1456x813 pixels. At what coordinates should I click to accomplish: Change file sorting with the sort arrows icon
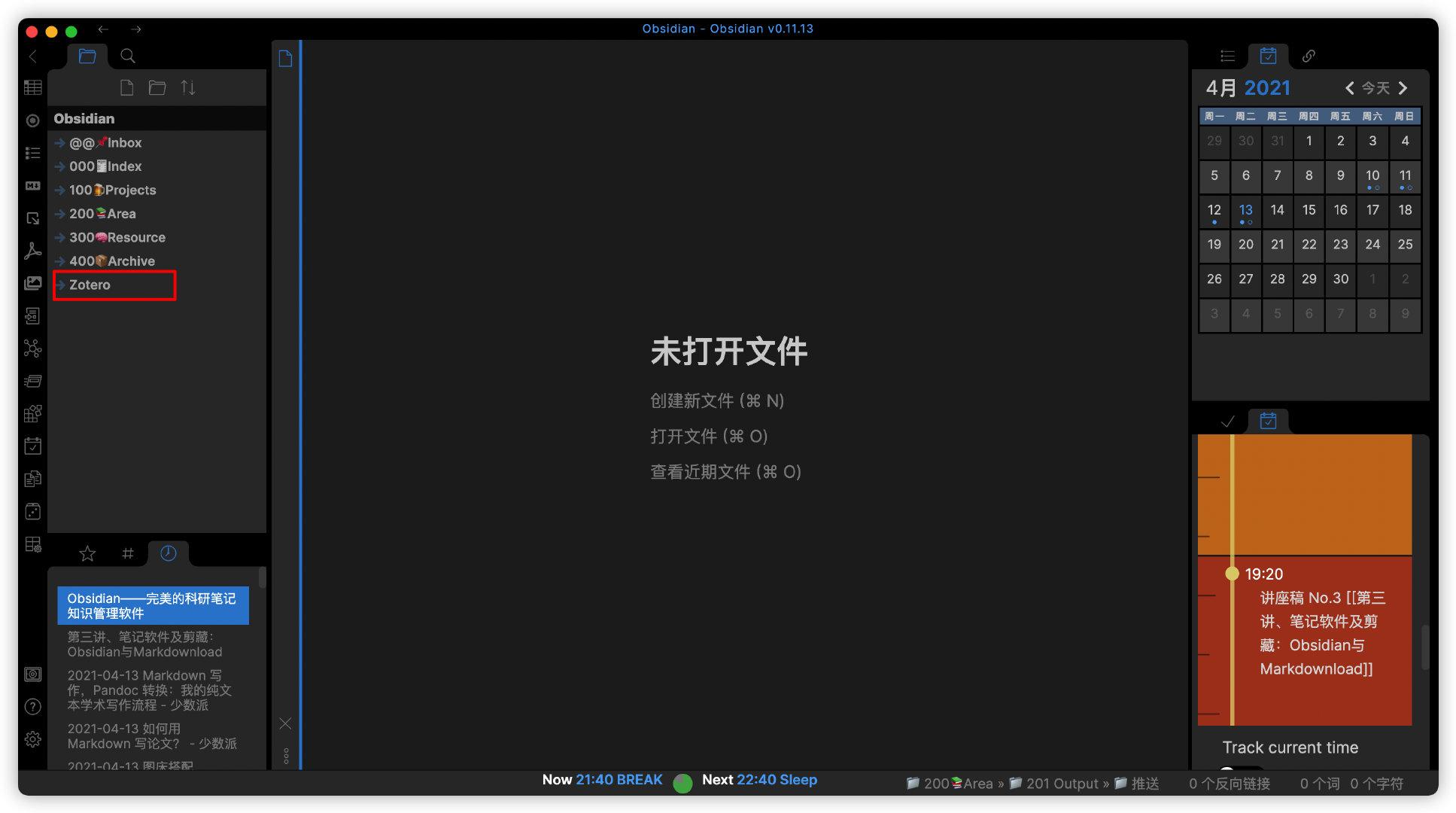tap(187, 87)
